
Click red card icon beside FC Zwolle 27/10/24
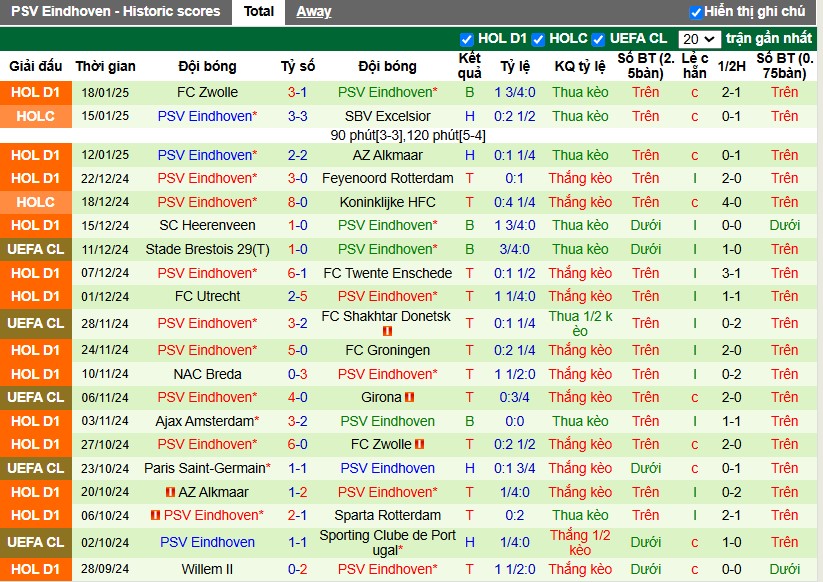[x=419, y=444]
